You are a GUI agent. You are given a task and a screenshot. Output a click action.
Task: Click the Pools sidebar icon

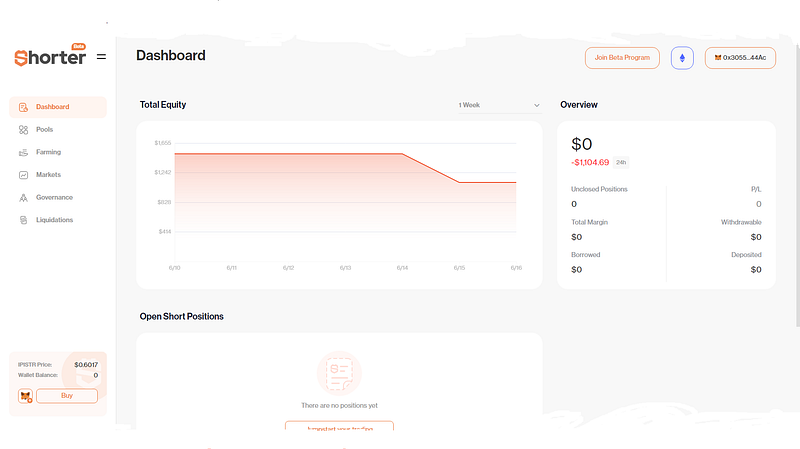(x=23, y=130)
